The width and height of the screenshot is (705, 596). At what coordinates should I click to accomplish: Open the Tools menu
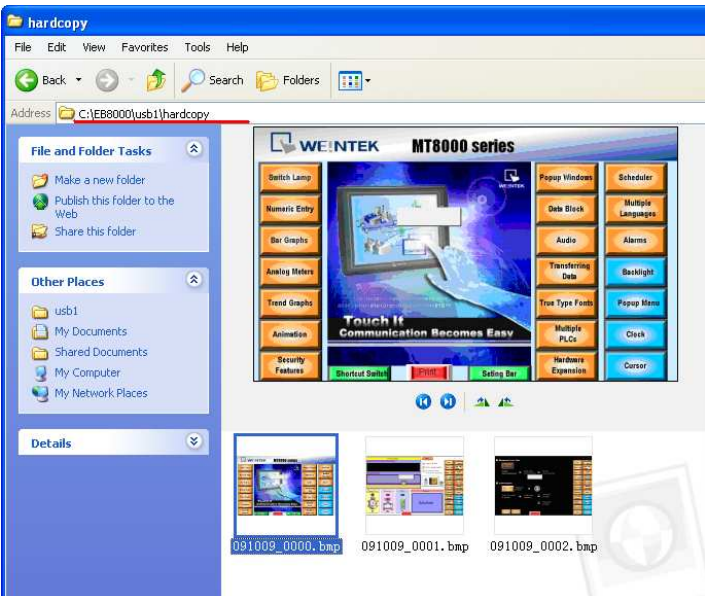197,47
